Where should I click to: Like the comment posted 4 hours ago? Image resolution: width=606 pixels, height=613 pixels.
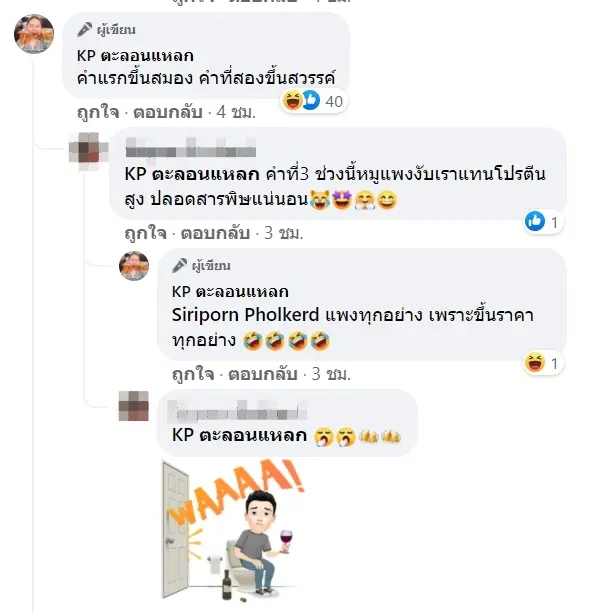98,113
